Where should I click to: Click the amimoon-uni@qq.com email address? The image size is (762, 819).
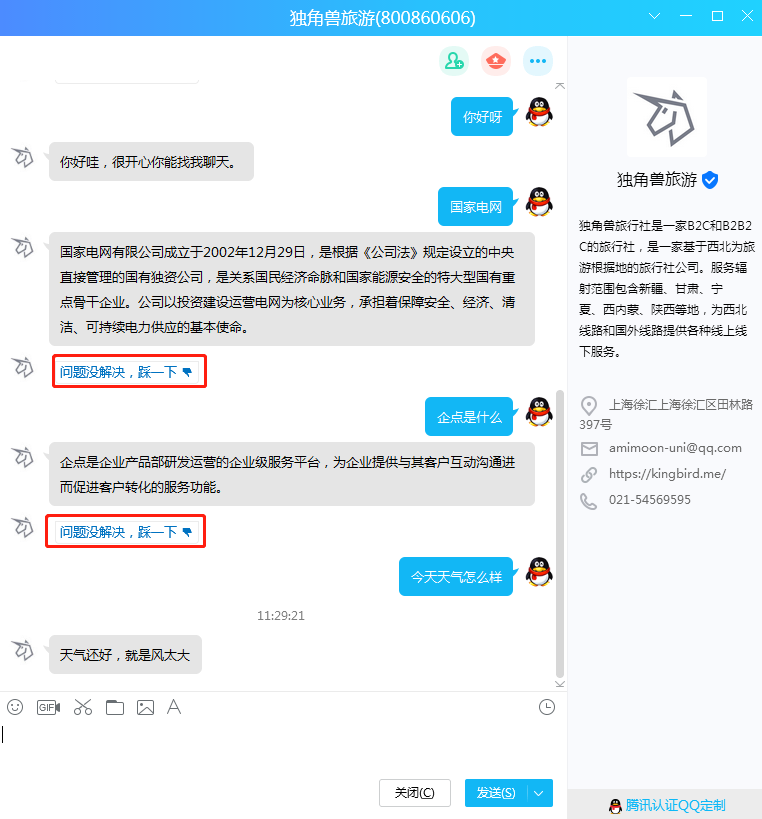pos(675,448)
